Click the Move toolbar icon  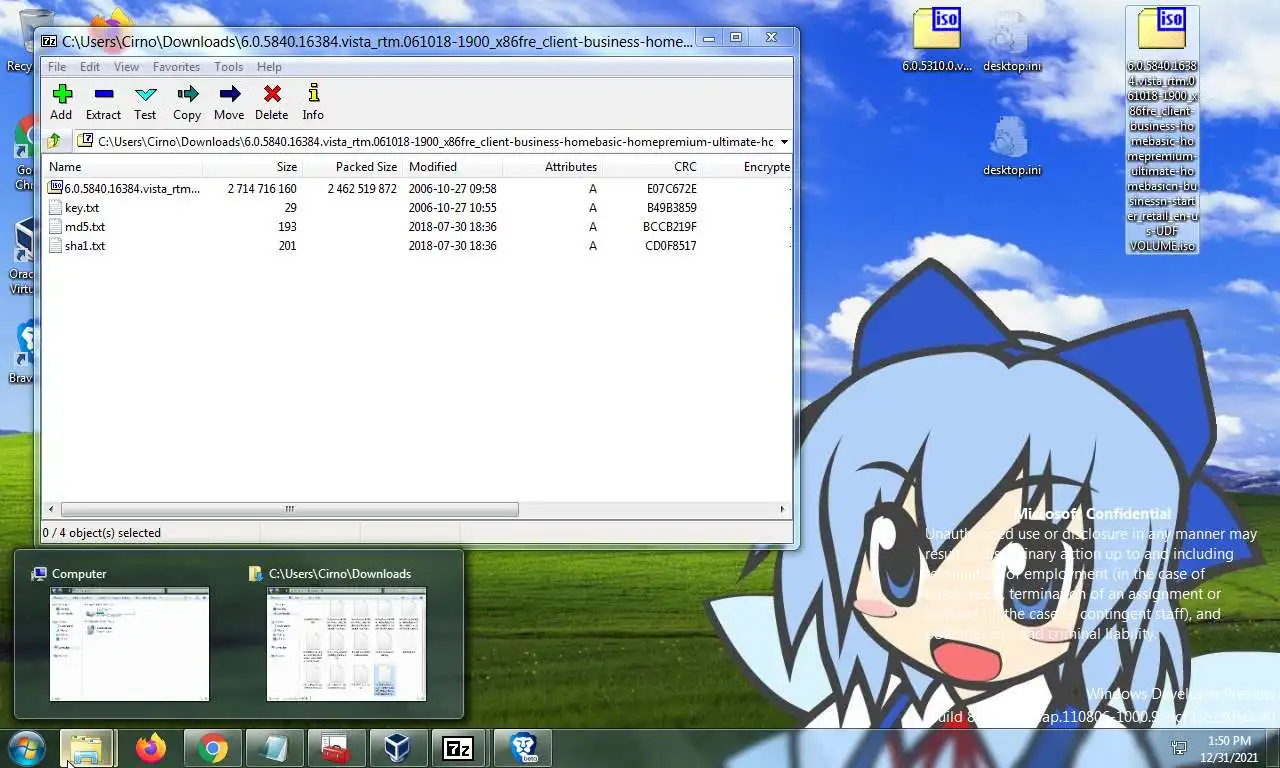pyautogui.click(x=229, y=102)
